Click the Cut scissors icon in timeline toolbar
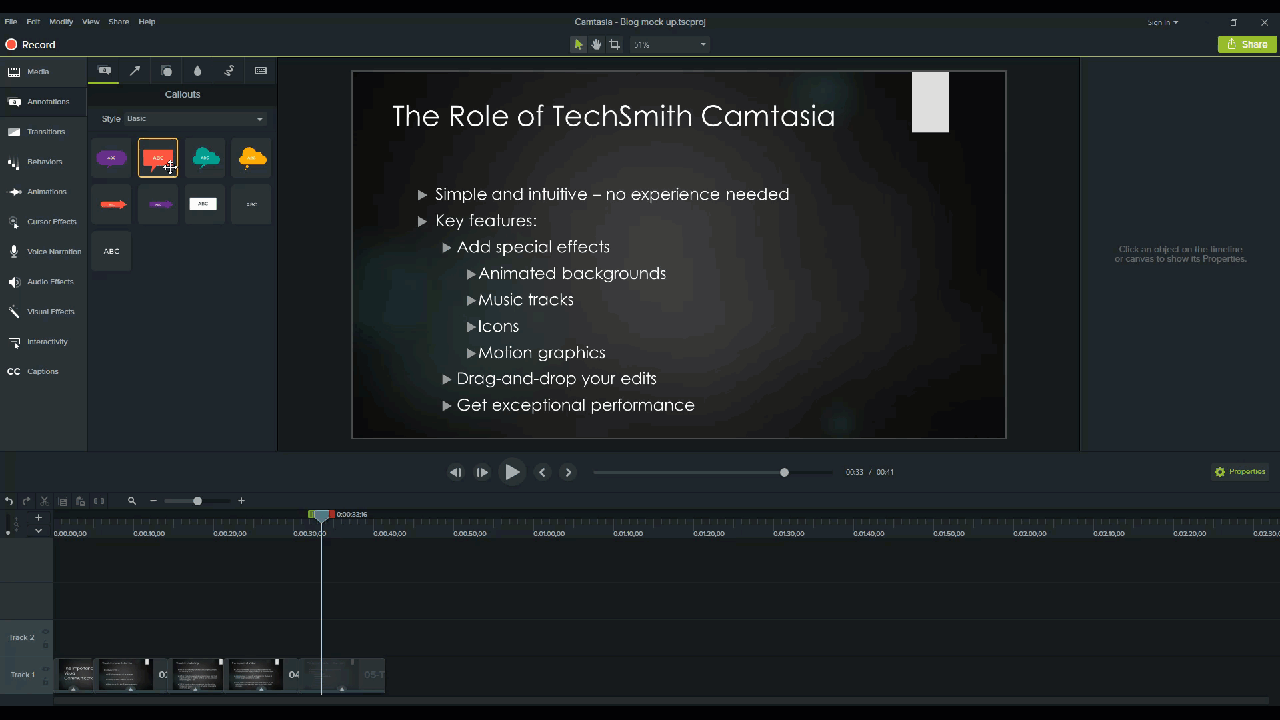Viewport: 1280px width, 720px height. click(43, 501)
